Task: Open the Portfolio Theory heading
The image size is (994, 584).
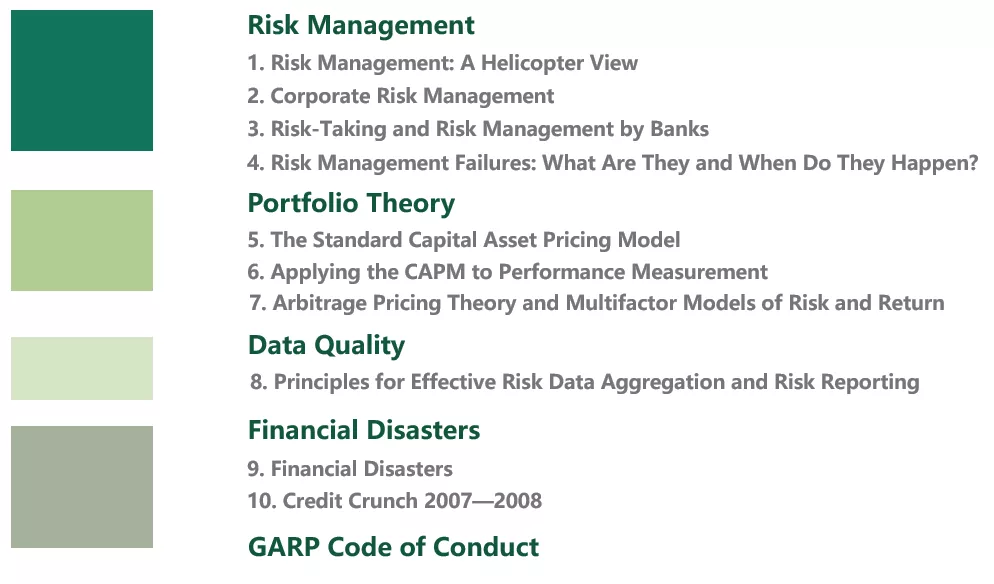Action: pos(351,204)
